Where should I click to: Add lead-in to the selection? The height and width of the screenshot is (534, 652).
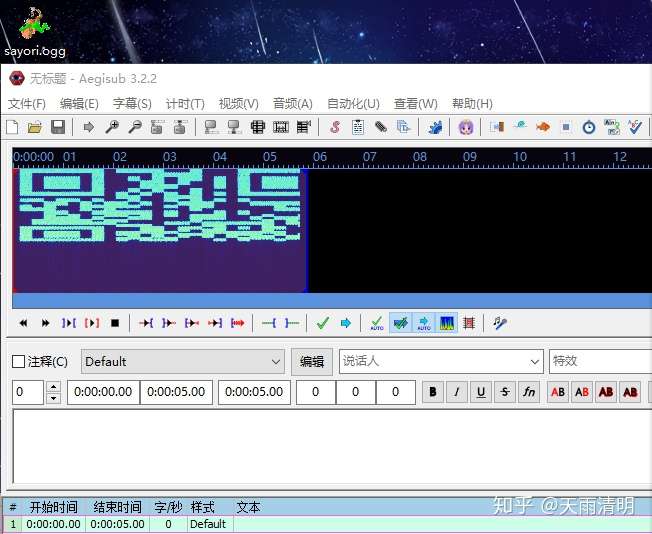pyautogui.click(x=269, y=323)
